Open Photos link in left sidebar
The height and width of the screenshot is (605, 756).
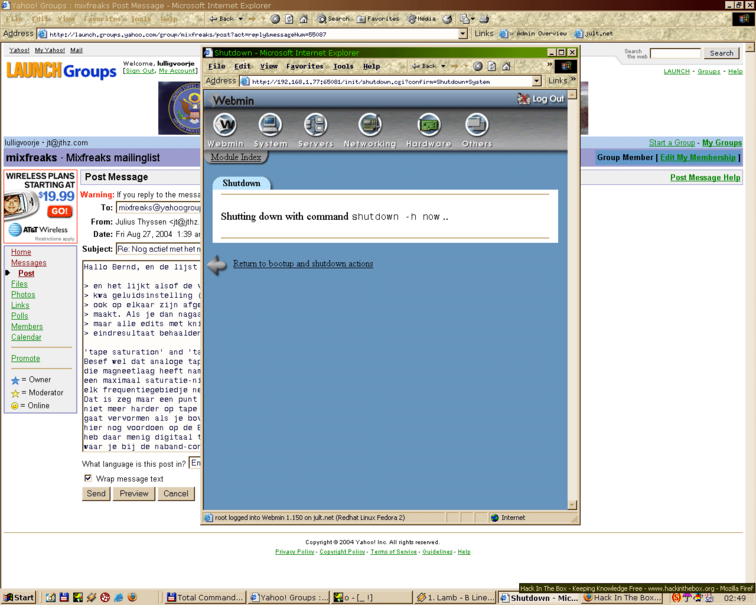pos(23,295)
